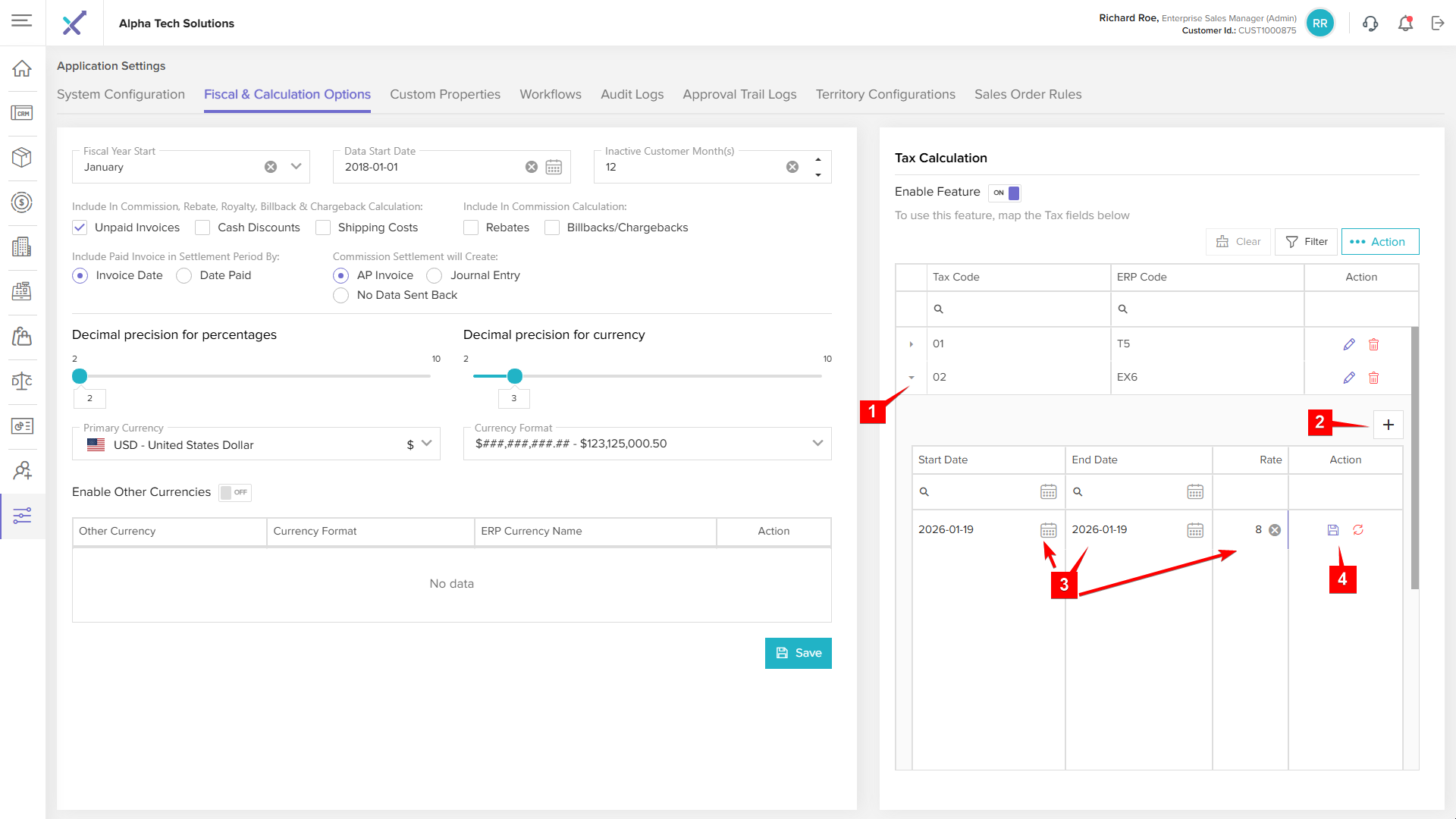Image resolution: width=1456 pixels, height=819 pixels.
Task: Open the Workflows tab
Action: (x=550, y=95)
